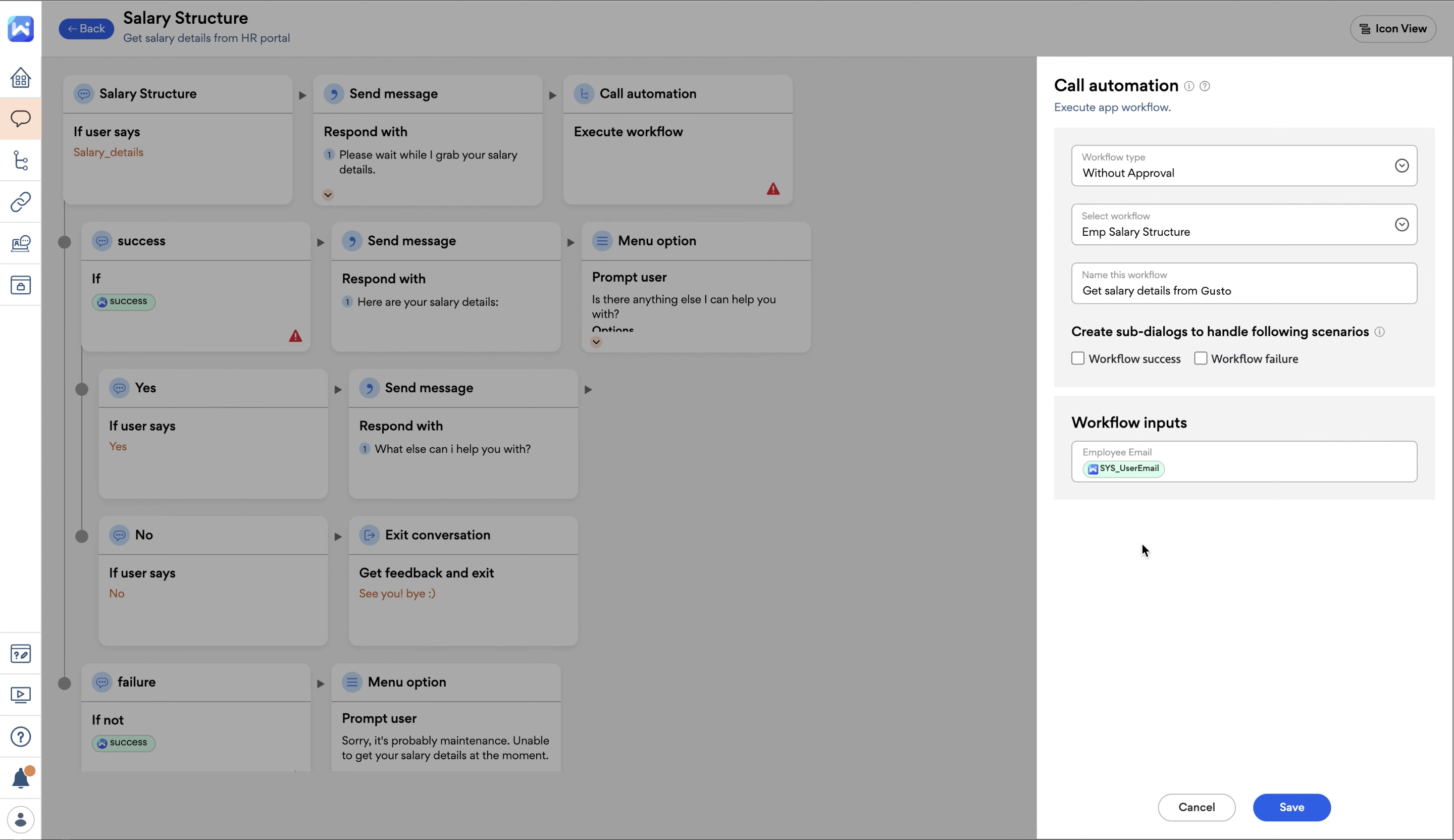Enable the Workflow failure checkbox
Image resolution: width=1454 pixels, height=840 pixels.
click(x=1201, y=358)
